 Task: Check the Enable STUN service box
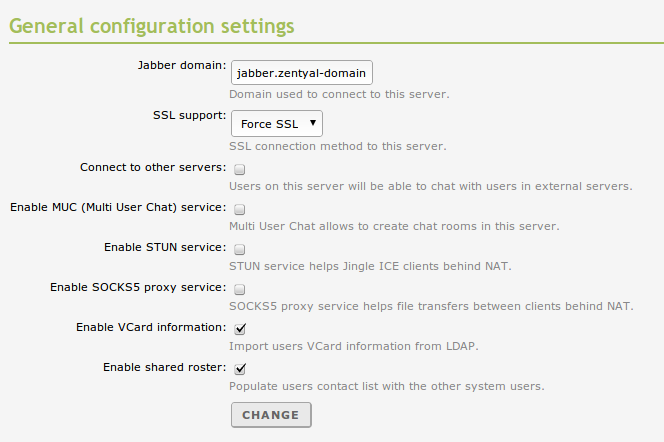[x=240, y=249]
